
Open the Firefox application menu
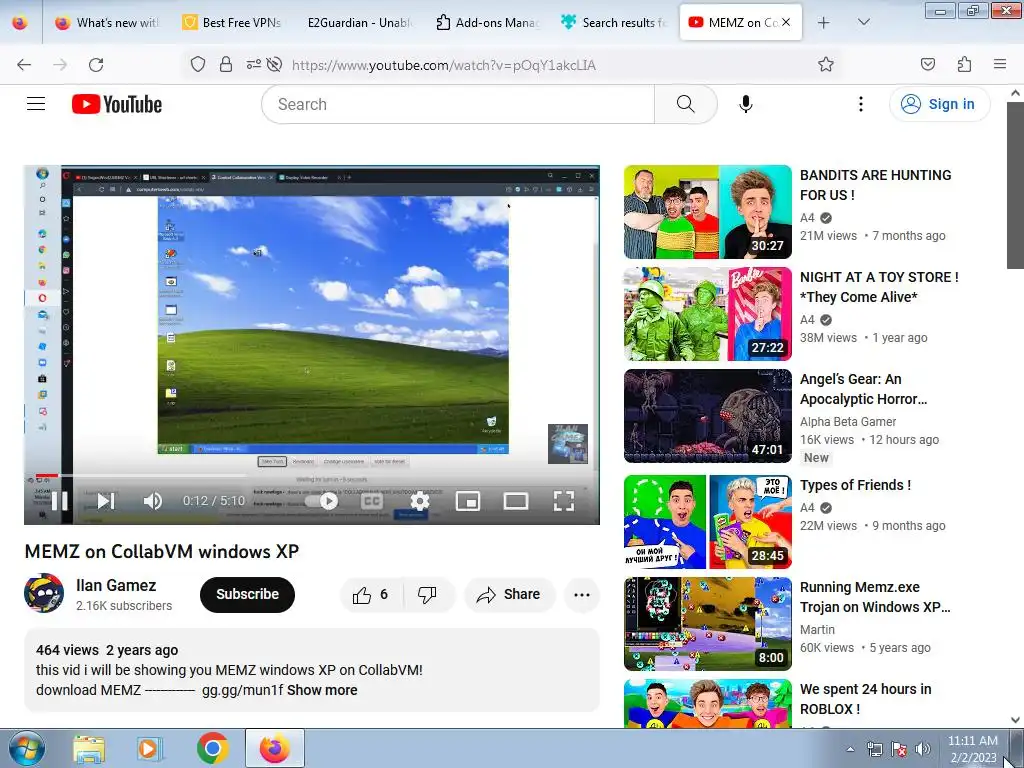pyautogui.click(x=1000, y=64)
